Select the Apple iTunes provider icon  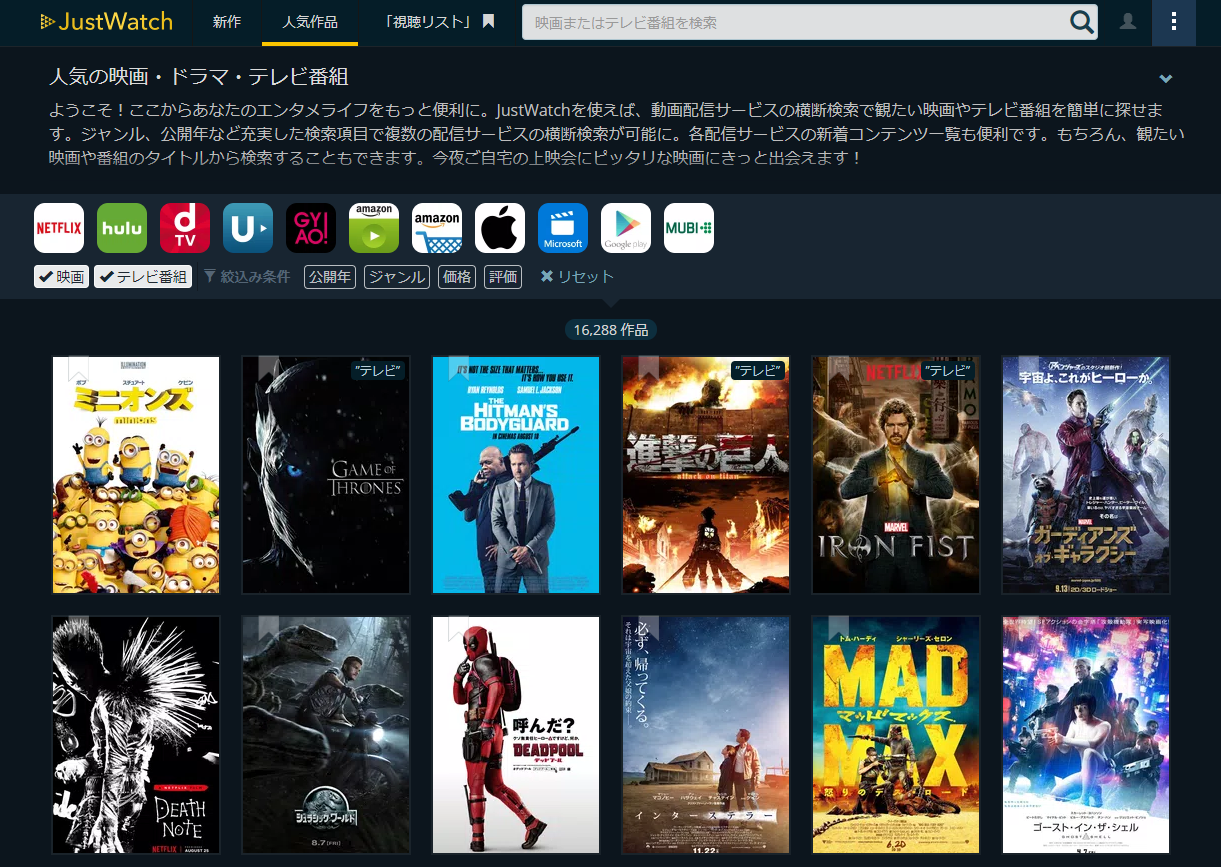click(x=500, y=228)
